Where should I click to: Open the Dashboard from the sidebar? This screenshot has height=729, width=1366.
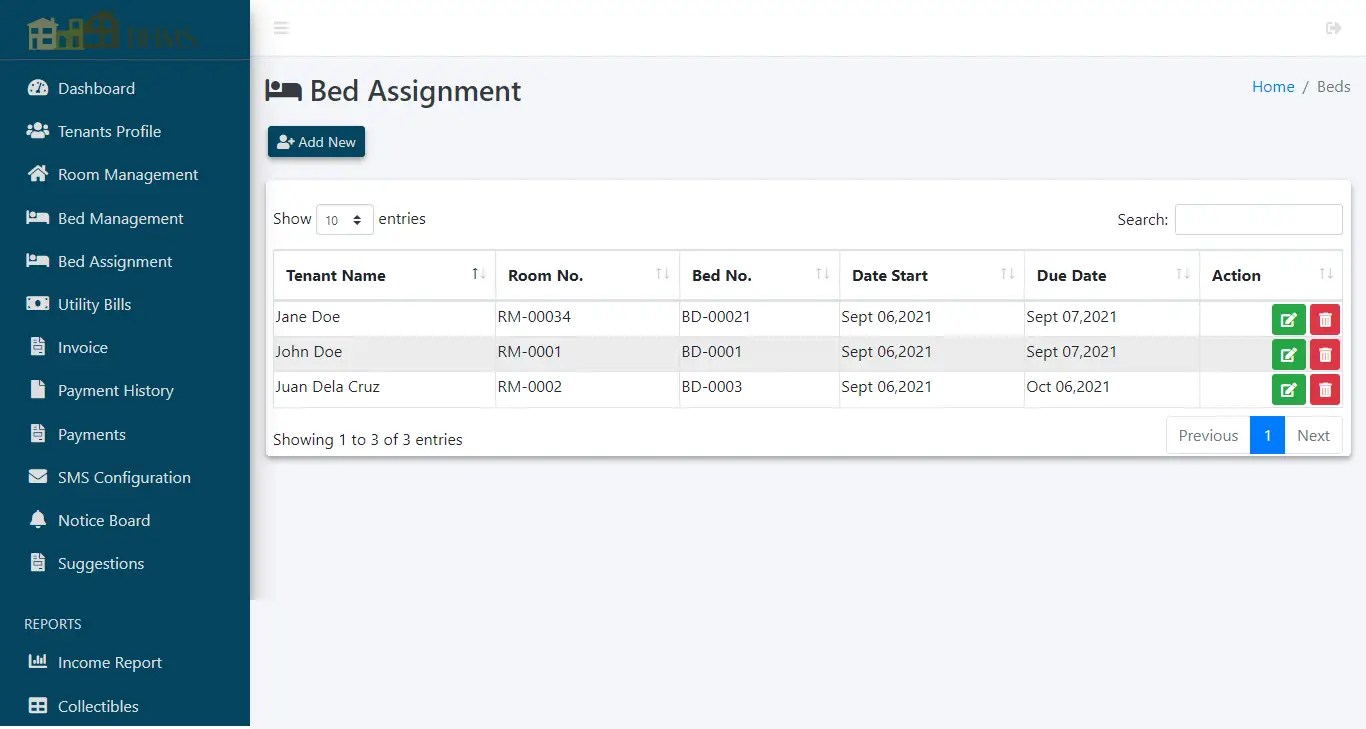[96, 88]
